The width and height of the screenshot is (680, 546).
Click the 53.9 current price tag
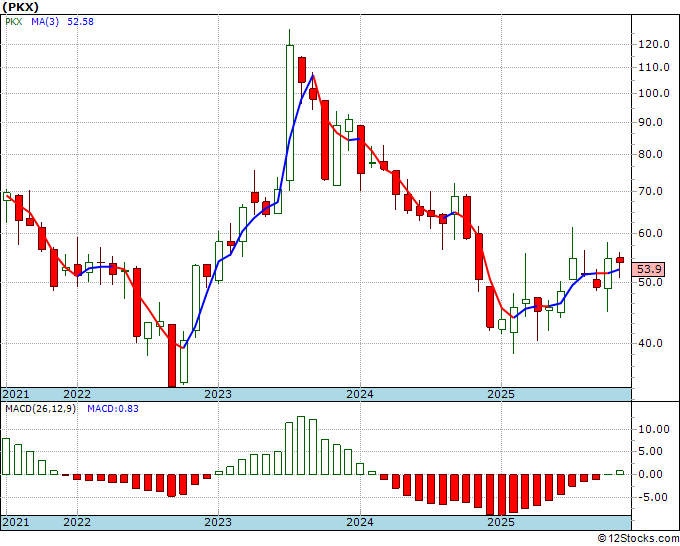[x=649, y=269]
